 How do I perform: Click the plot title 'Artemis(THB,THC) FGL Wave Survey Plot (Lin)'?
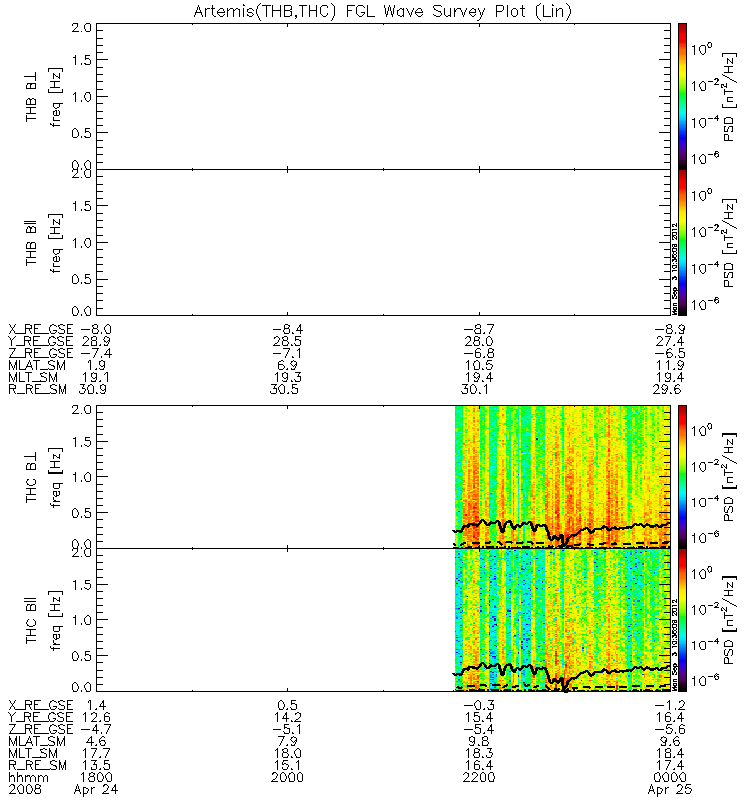pyautogui.click(x=382, y=11)
